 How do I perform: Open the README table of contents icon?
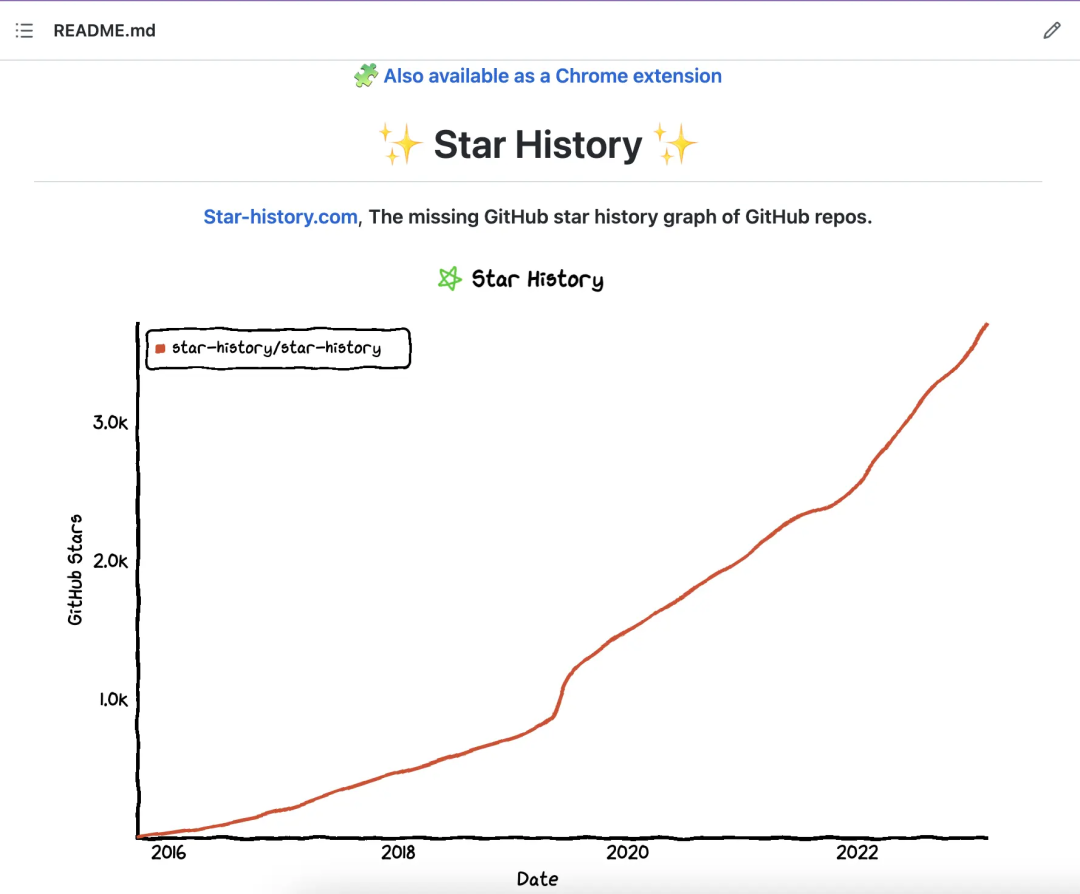tap(24, 30)
